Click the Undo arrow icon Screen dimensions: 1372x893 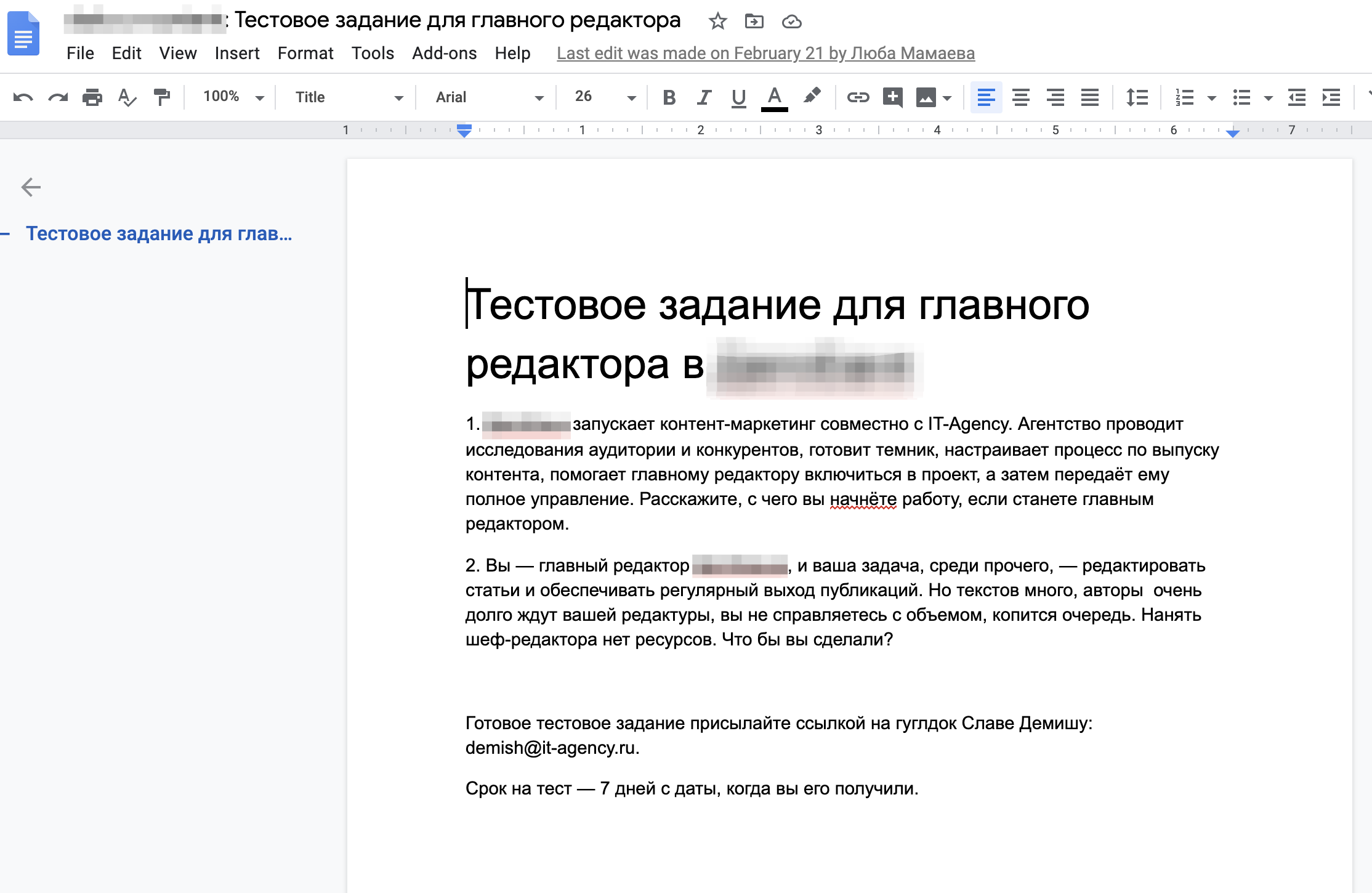click(x=23, y=97)
